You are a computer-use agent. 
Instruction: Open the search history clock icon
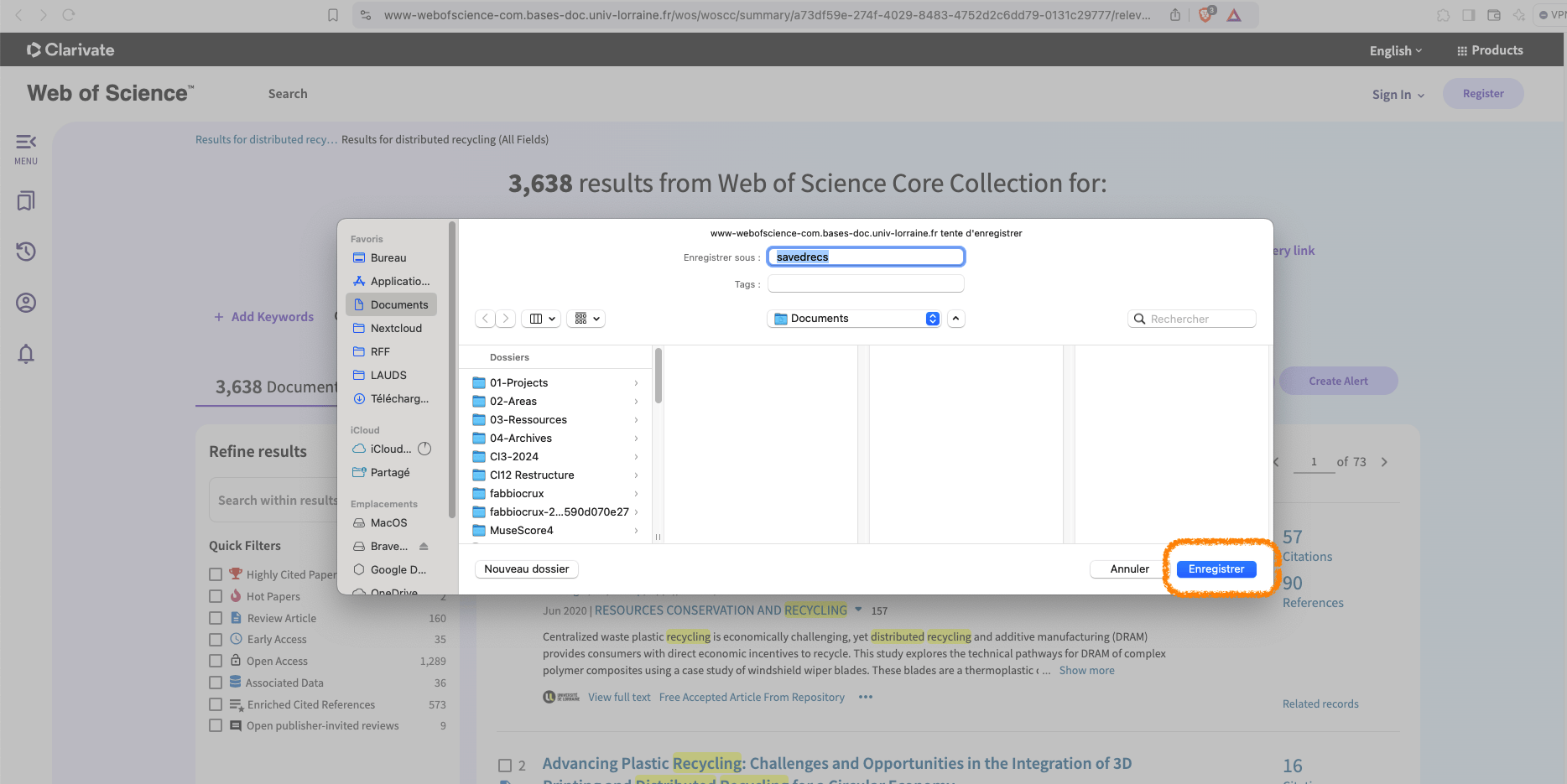point(26,252)
